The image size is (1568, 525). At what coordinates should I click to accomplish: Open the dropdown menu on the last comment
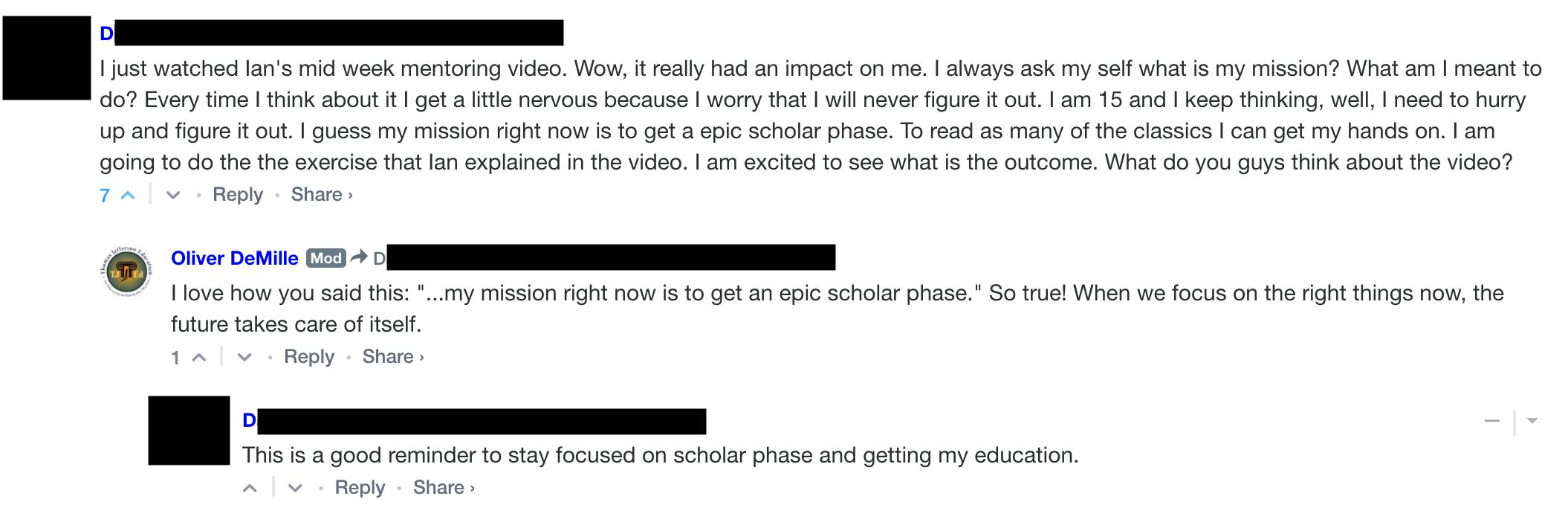1532,421
